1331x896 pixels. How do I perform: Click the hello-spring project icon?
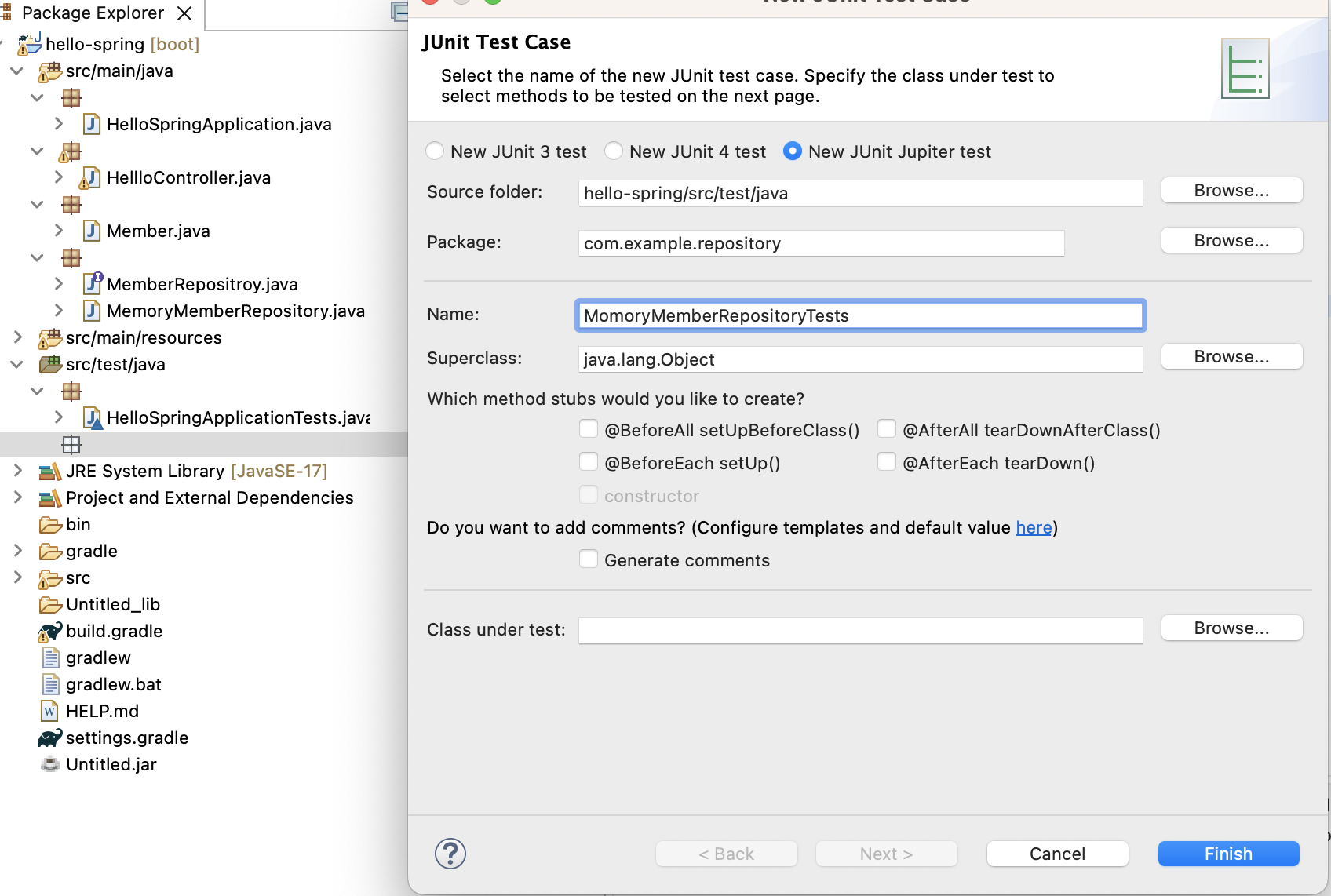29,45
